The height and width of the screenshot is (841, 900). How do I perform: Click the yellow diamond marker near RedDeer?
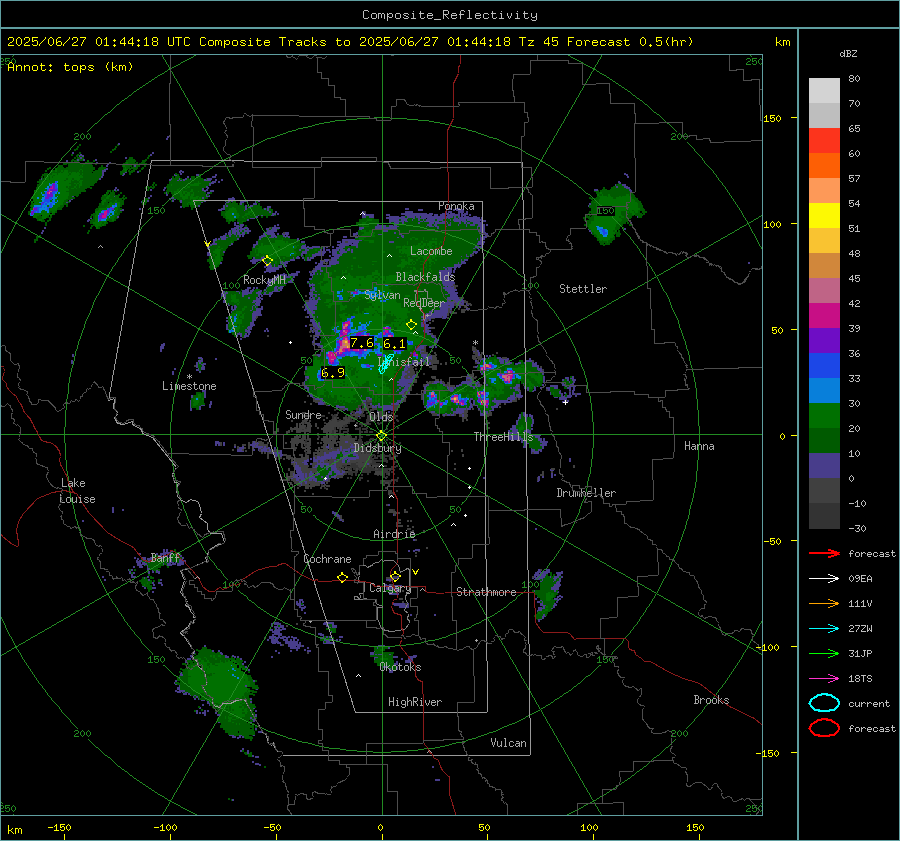[411, 325]
